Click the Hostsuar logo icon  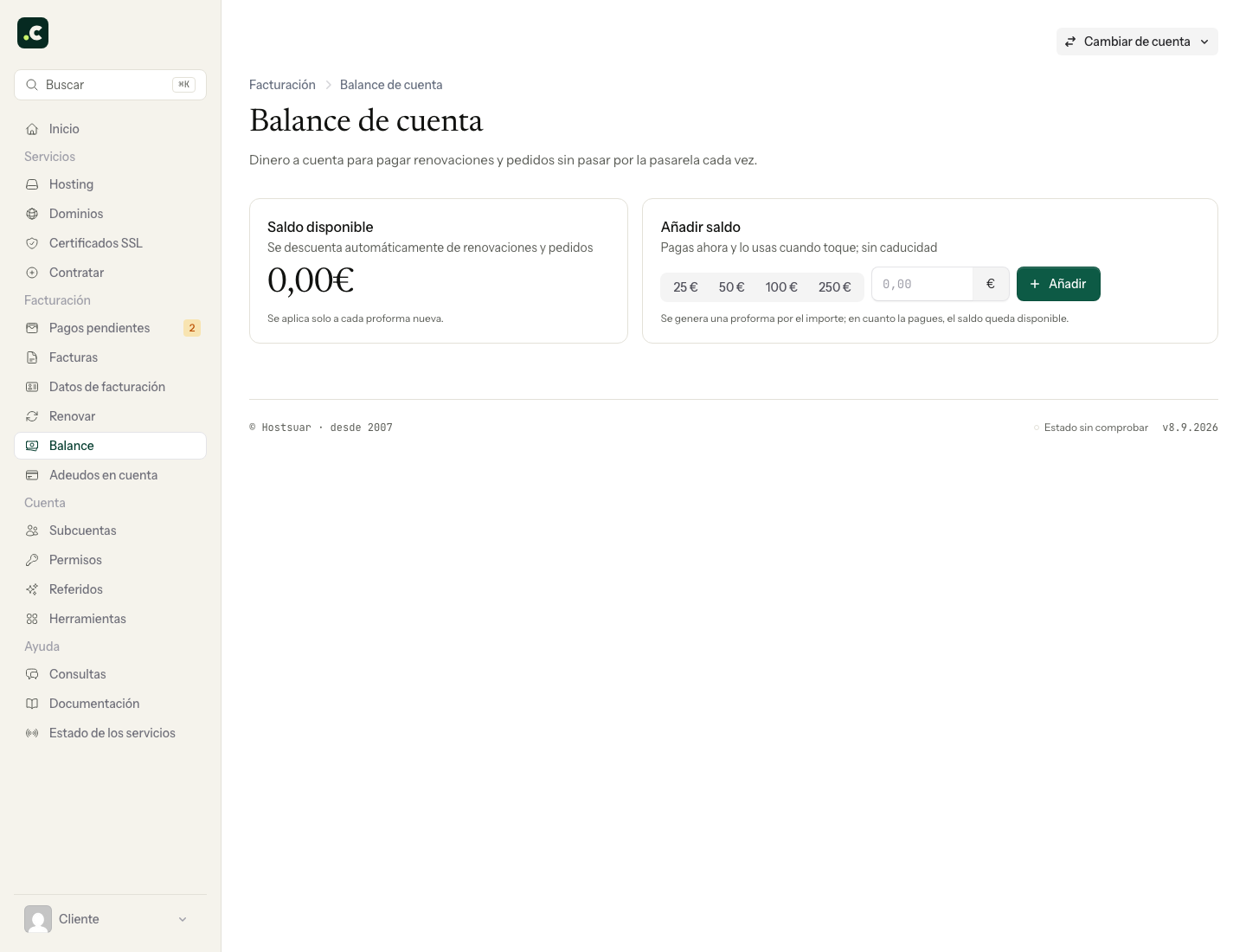pyautogui.click(x=33, y=33)
